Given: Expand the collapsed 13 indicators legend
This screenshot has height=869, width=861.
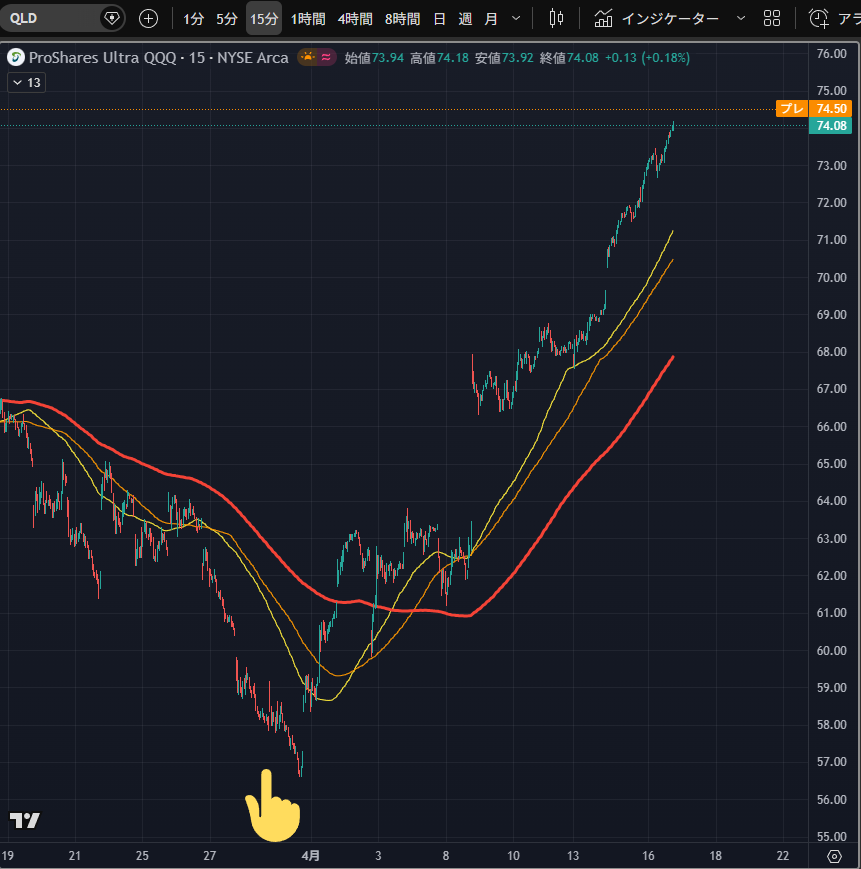Looking at the screenshot, I should pos(27,83).
